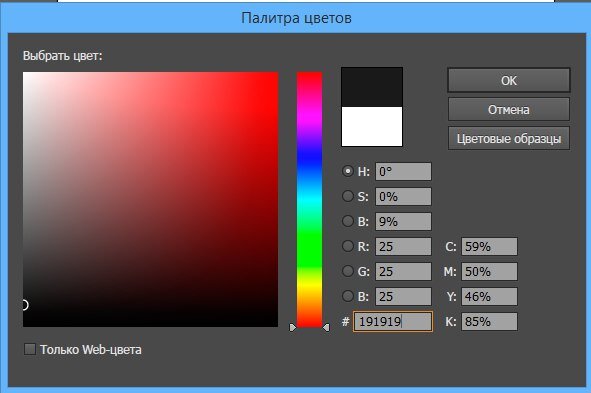Click the M magenta field showing 50%
Screen dimensions: 591x393
point(490,271)
